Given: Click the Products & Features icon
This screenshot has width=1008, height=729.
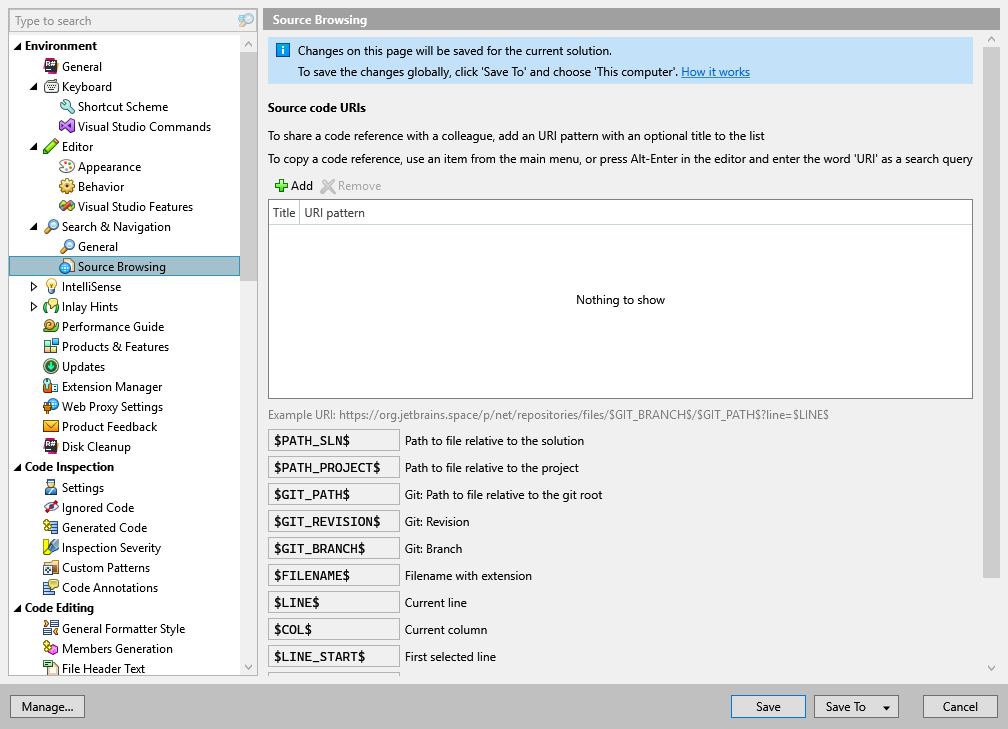Looking at the screenshot, I should 51,346.
